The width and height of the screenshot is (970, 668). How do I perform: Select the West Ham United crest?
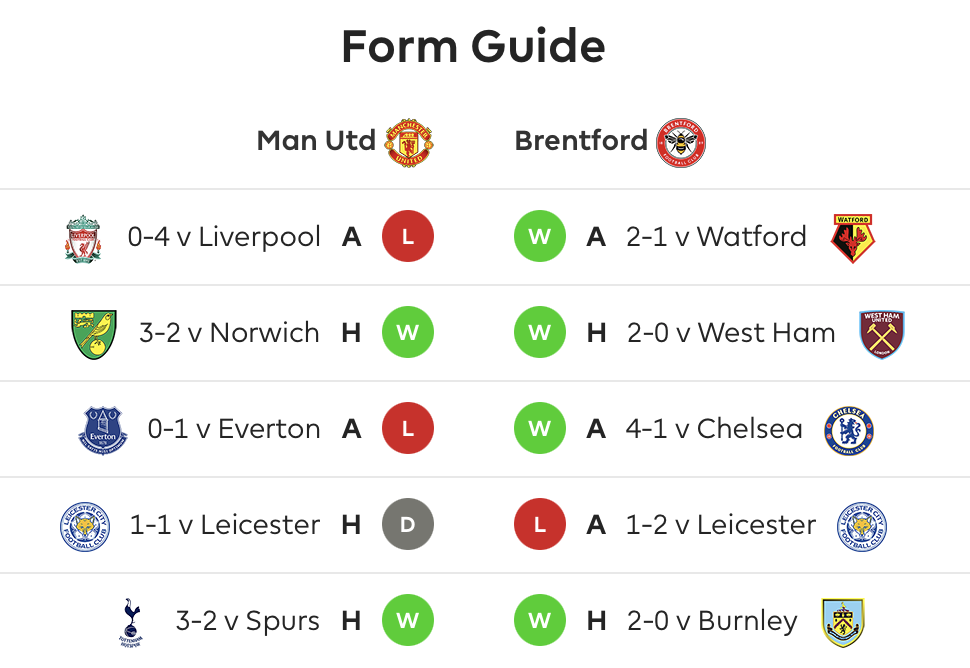pos(882,335)
